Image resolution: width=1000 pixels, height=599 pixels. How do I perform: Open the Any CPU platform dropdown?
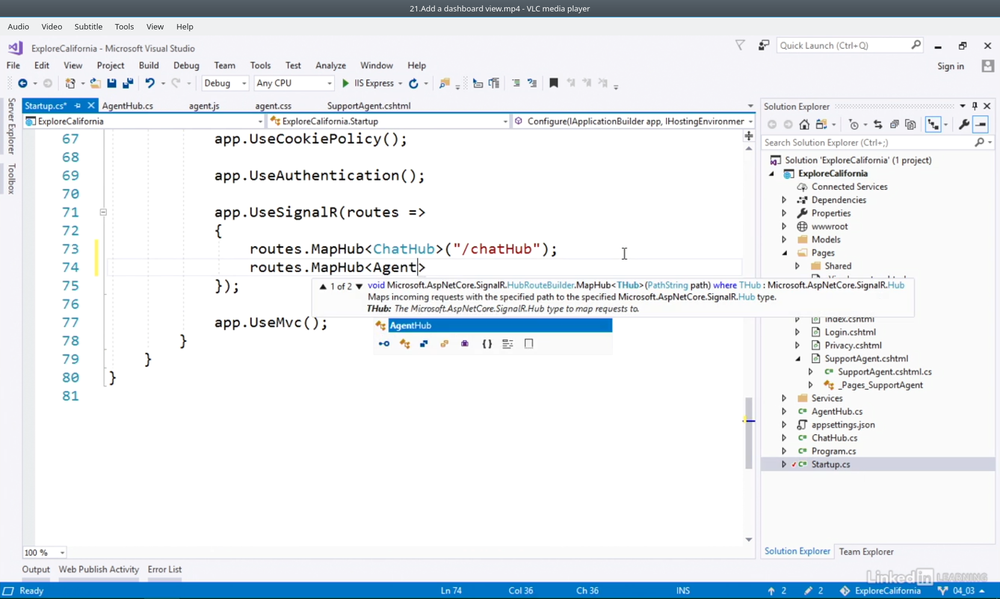(292, 84)
